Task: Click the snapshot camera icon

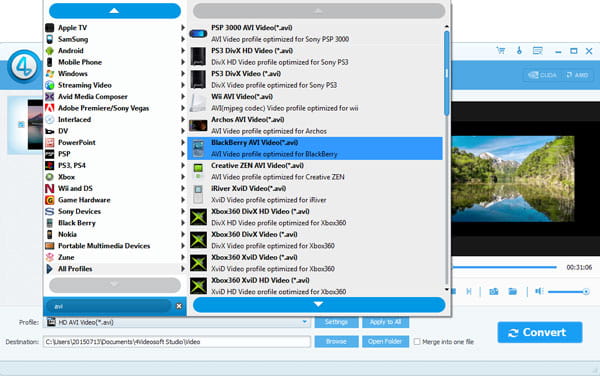Action: [x=494, y=291]
